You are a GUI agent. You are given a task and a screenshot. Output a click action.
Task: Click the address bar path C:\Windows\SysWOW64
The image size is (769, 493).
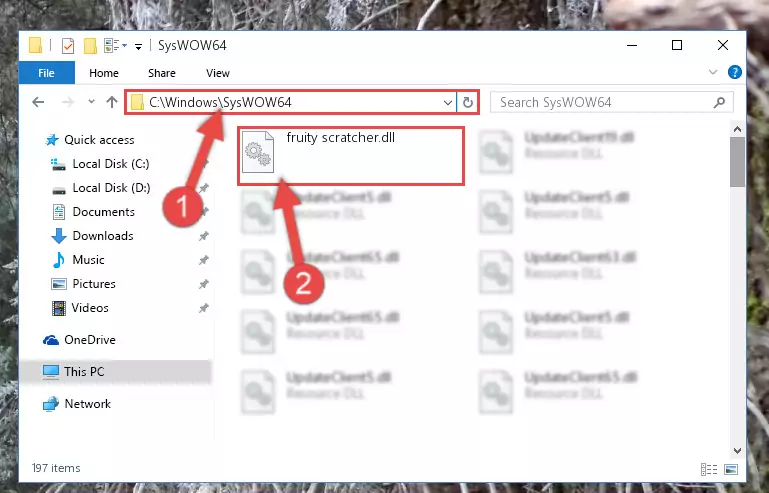220,103
